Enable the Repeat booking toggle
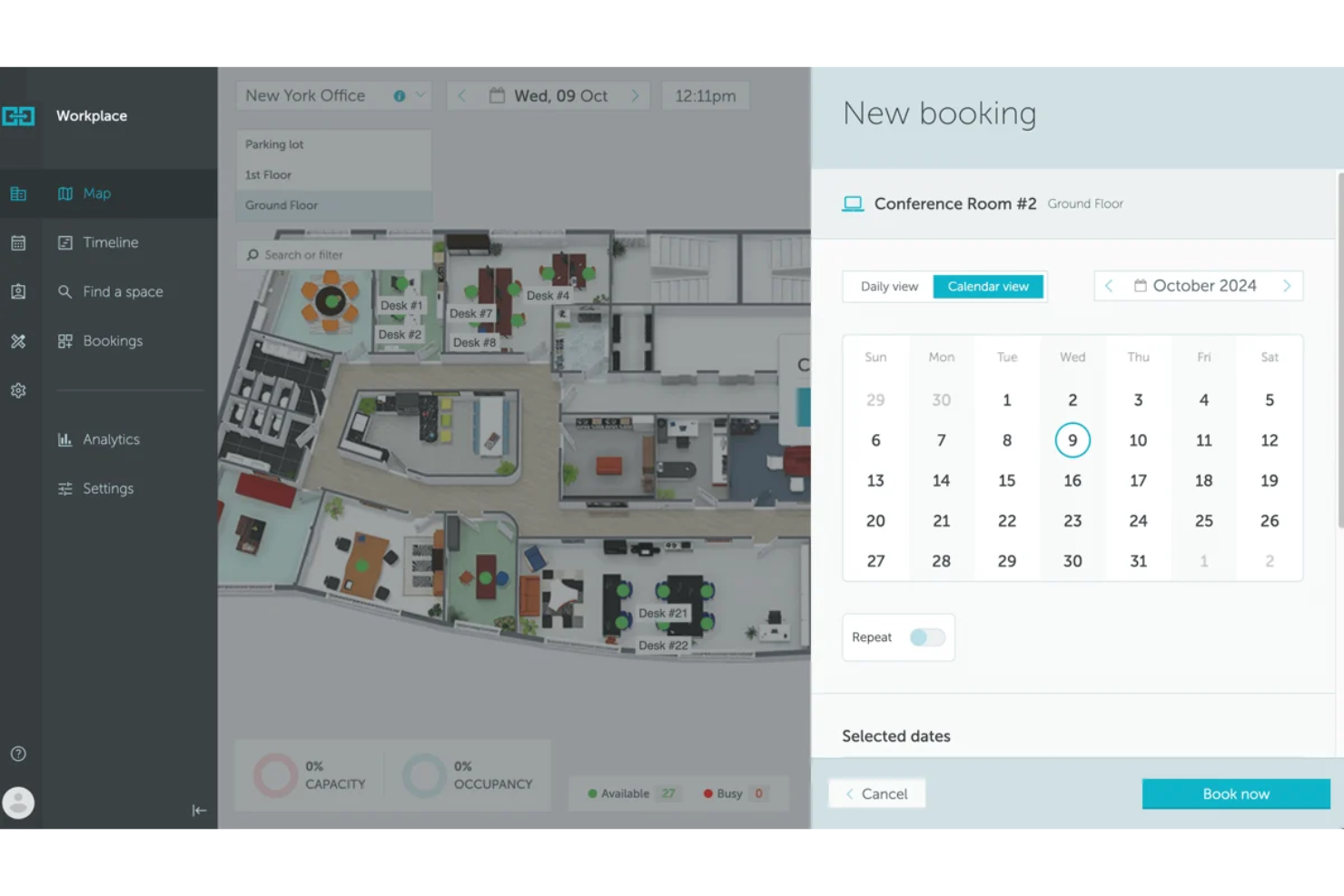This screenshot has width=1344, height=896. pos(927,637)
